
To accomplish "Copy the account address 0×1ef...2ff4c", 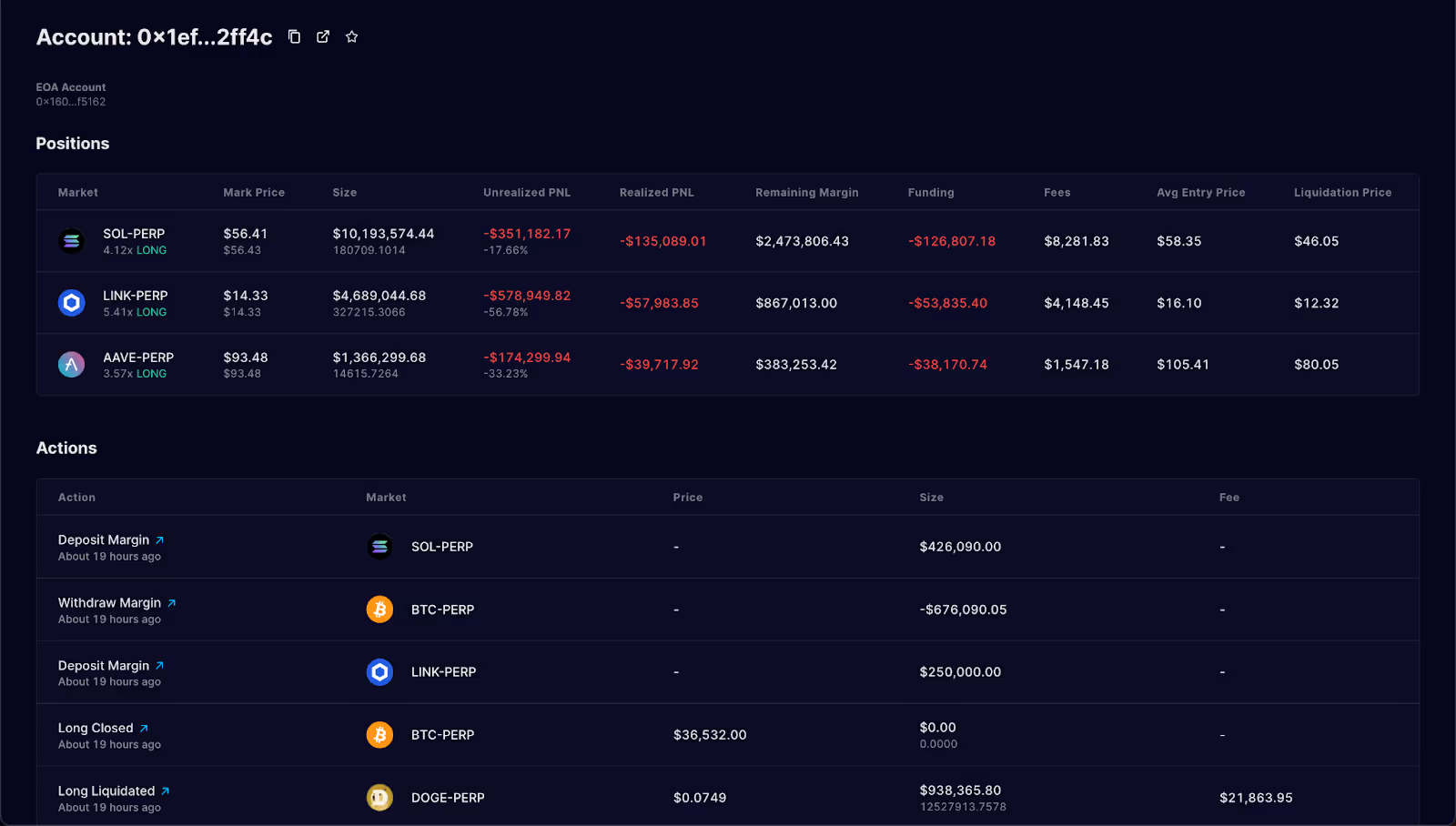I will [293, 36].
